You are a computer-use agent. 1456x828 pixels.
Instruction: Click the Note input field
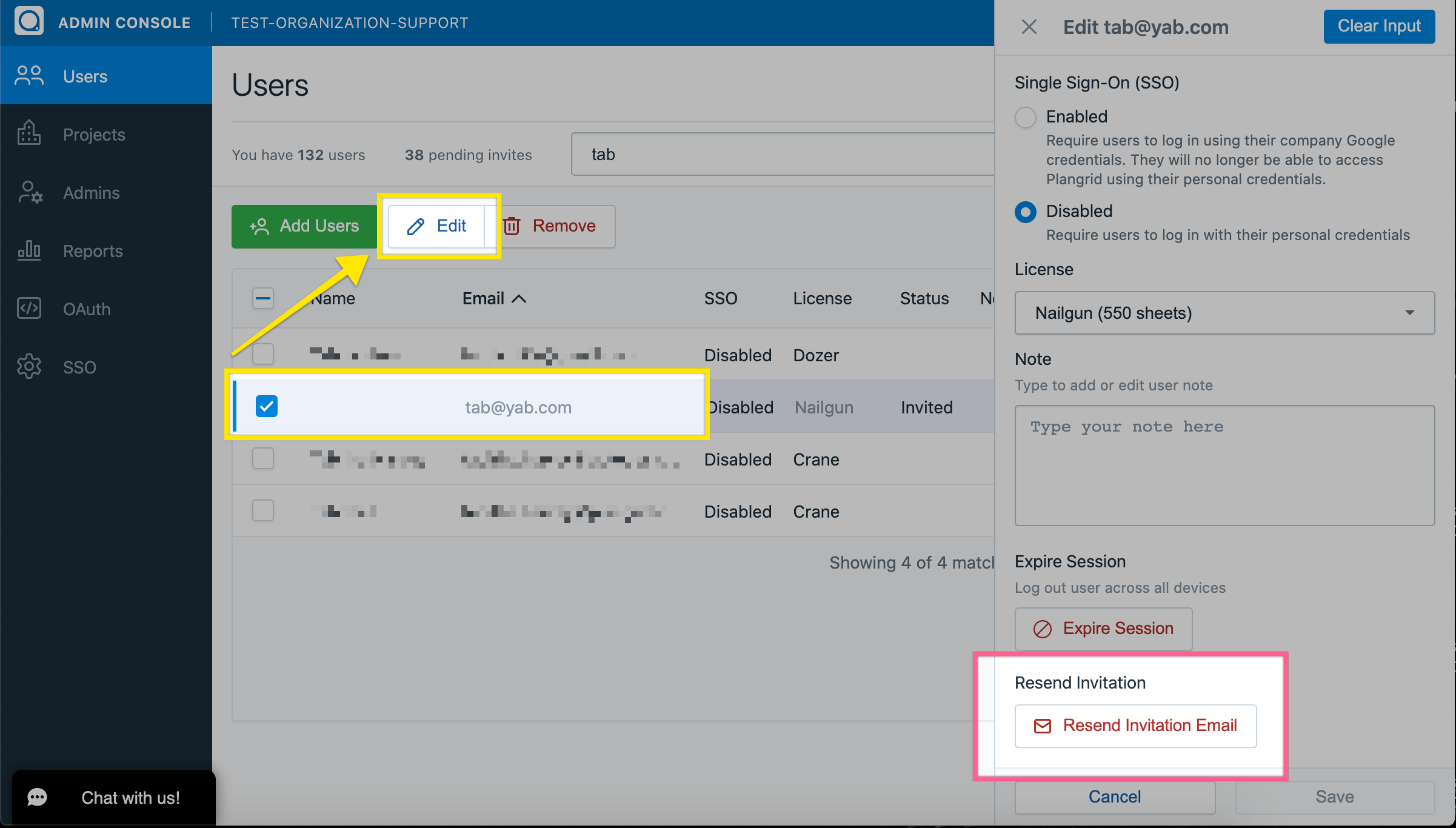point(1224,463)
